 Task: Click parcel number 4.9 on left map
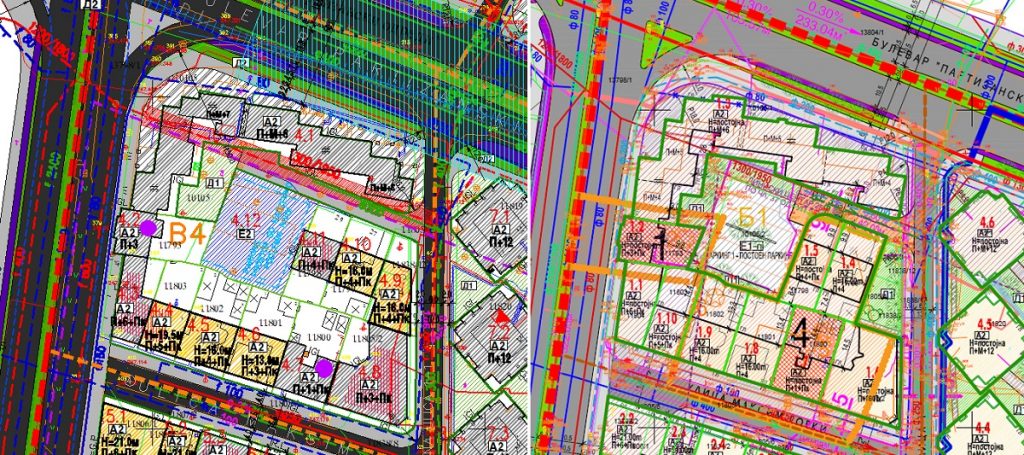click(x=390, y=280)
